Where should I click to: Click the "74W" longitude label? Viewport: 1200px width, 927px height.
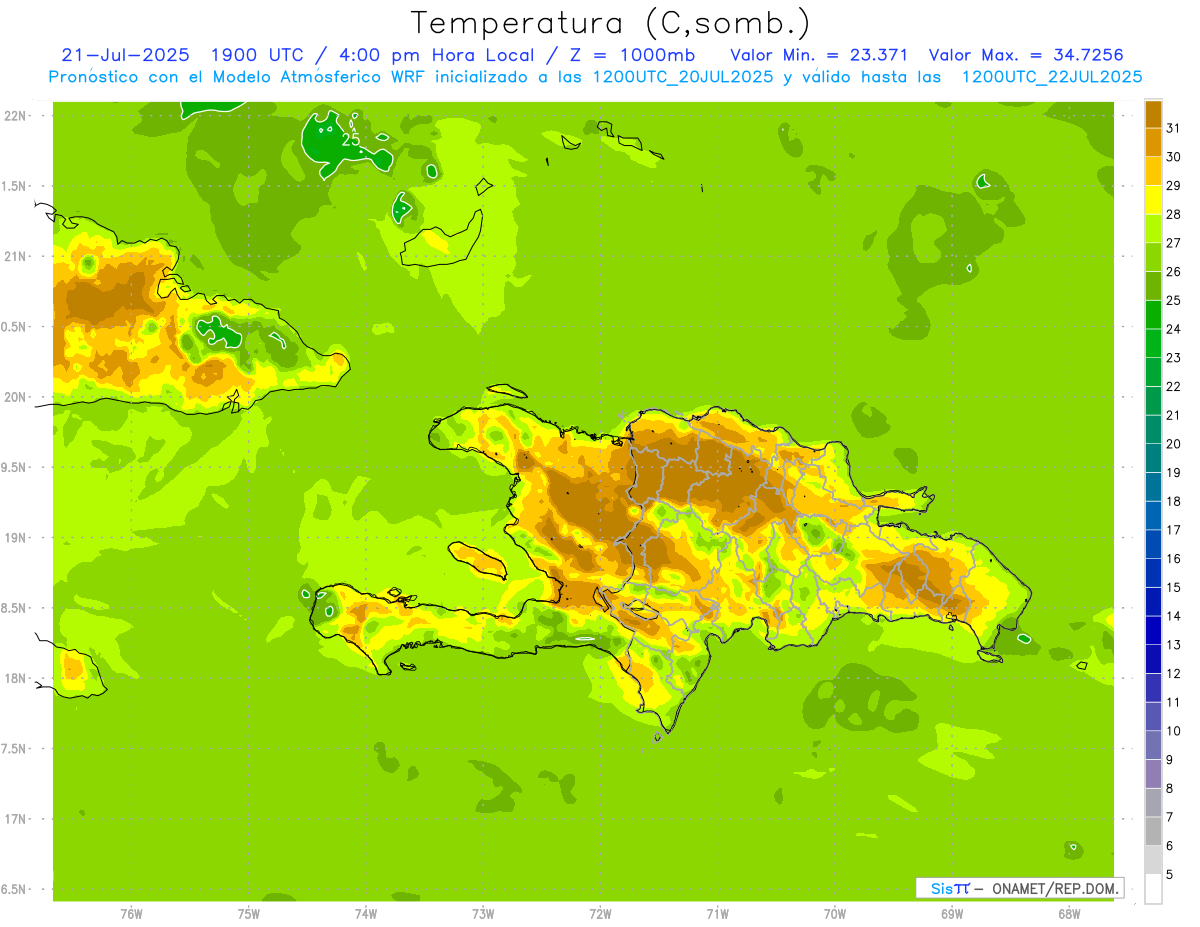[366, 914]
